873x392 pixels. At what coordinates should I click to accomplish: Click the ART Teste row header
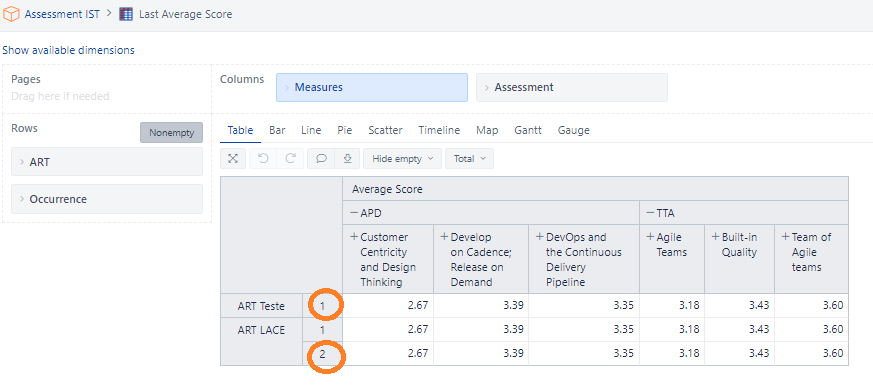(x=261, y=306)
